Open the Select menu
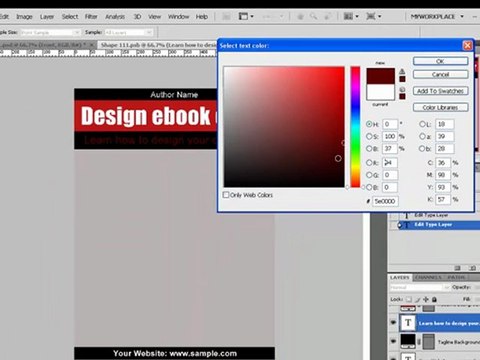Viewport: 480px width, 360px height. click(x=70, y=17)
